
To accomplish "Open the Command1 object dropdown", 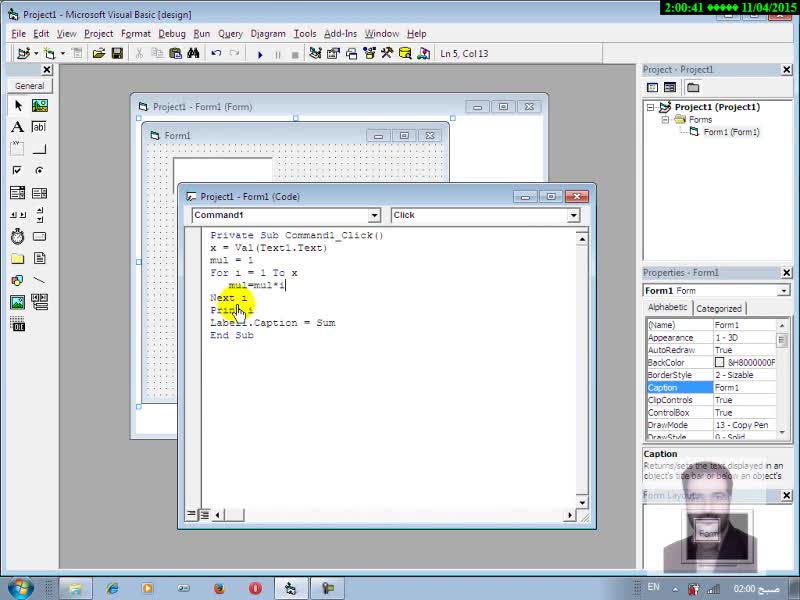I will (x=374, y=215).
